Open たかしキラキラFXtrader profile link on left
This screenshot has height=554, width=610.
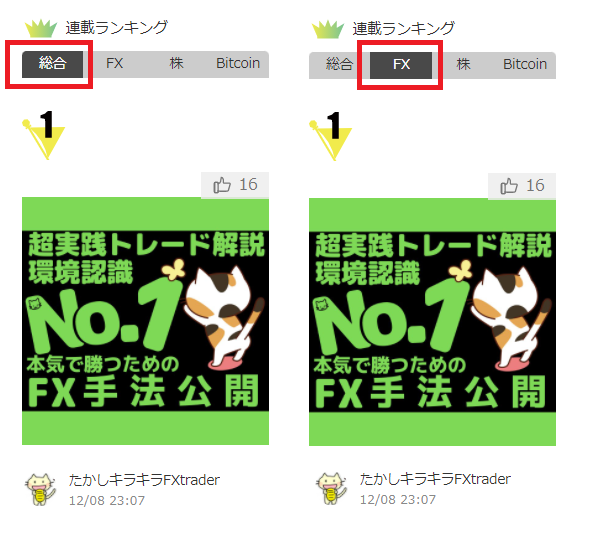144,480
